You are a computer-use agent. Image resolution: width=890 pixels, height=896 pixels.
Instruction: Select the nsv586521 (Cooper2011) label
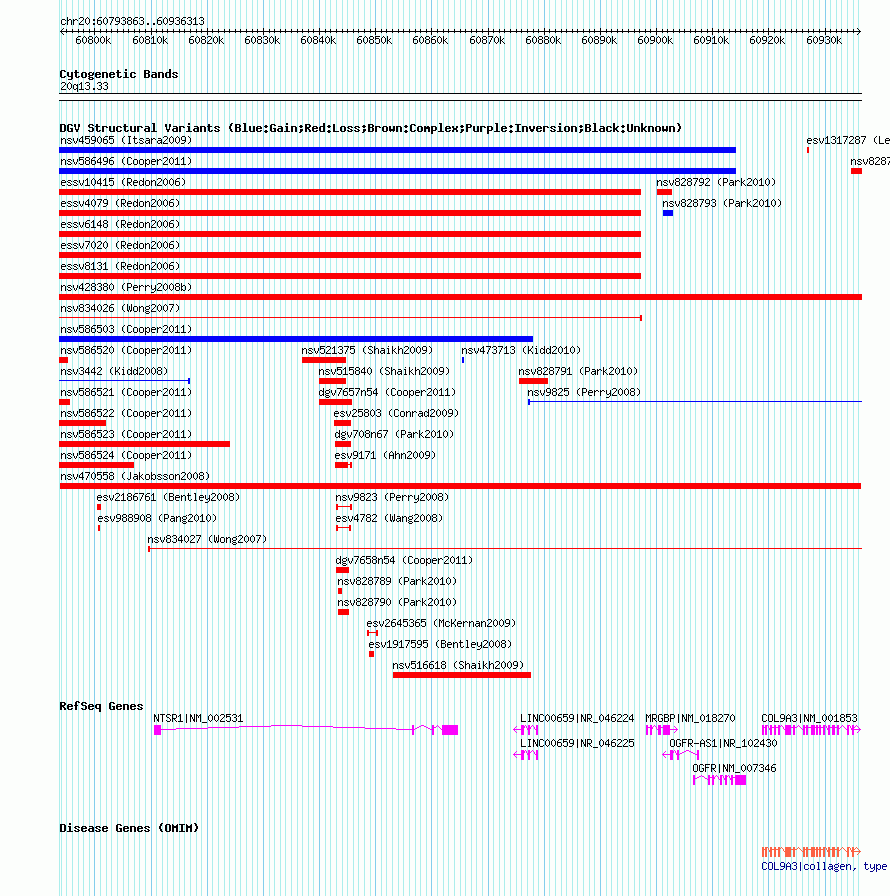[x=126, y=393]
